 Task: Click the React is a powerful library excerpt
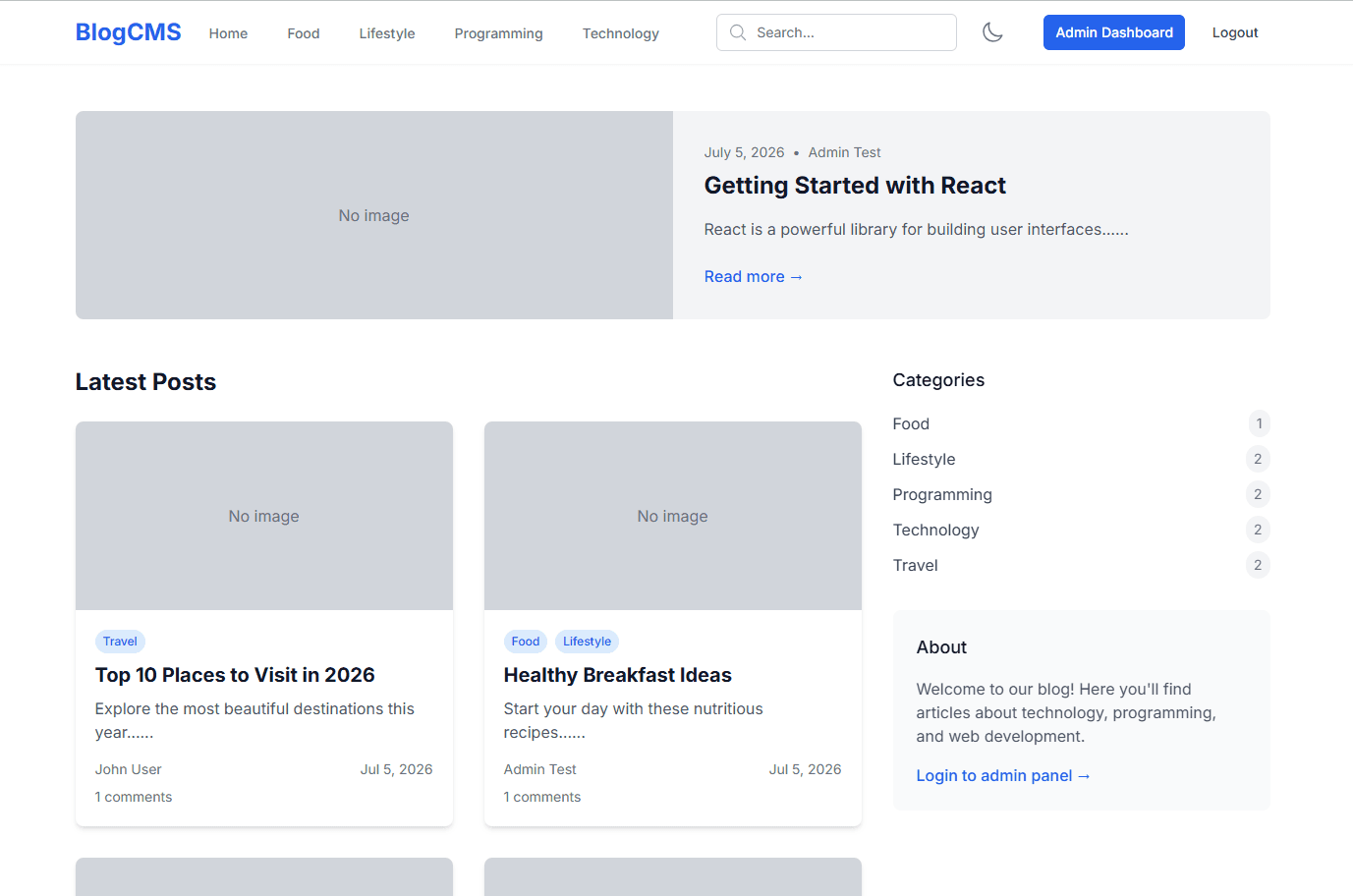point(916,230)
